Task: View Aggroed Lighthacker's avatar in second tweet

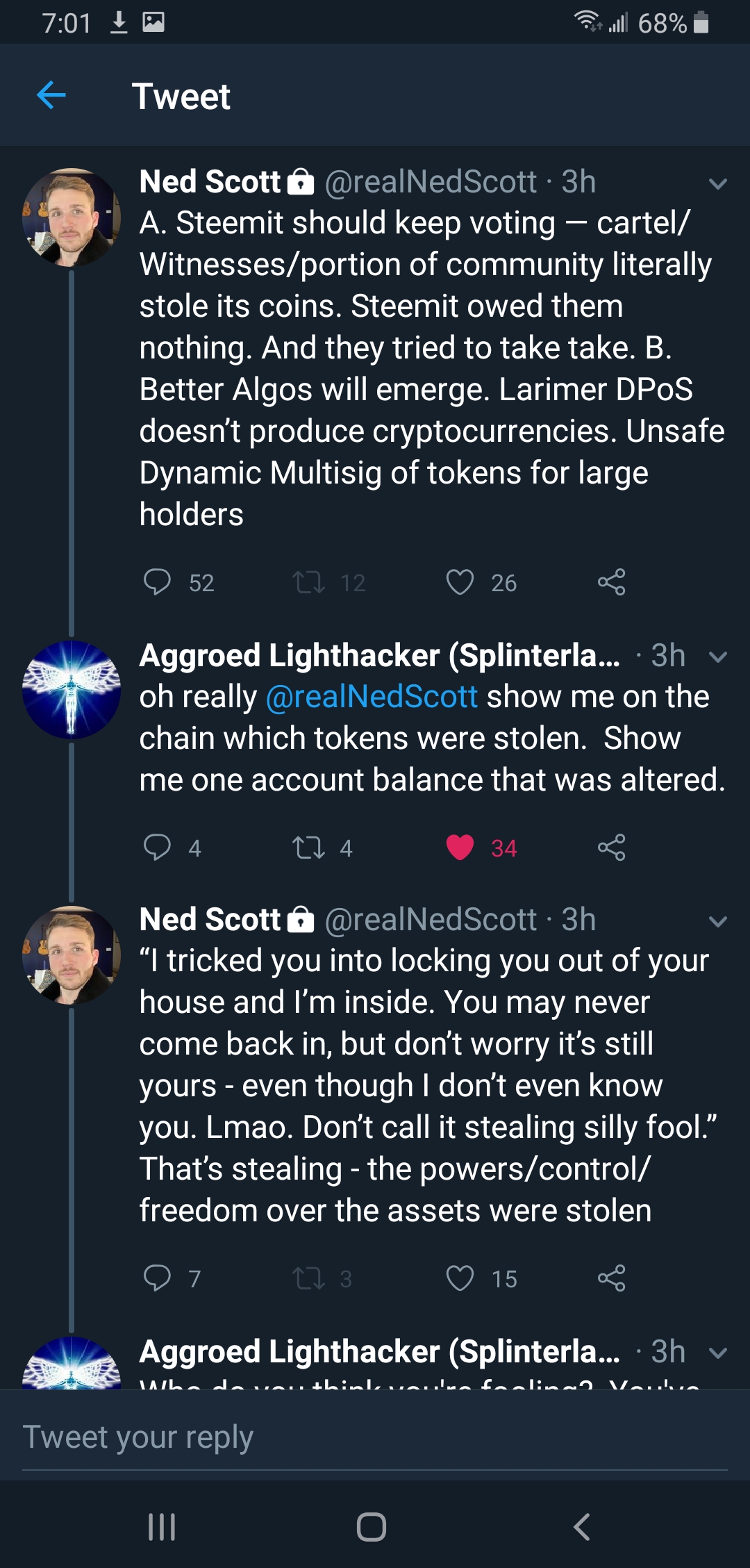Action: click(72, 689)
